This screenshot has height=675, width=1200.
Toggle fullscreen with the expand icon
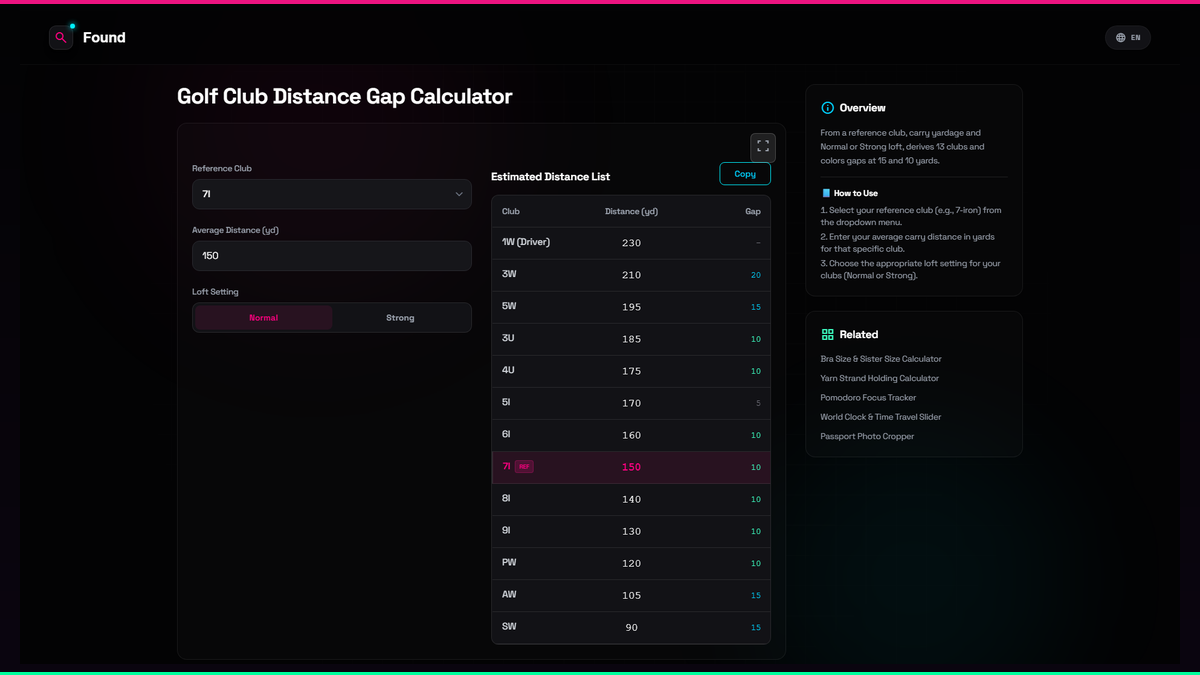click(x=763, y=147)
